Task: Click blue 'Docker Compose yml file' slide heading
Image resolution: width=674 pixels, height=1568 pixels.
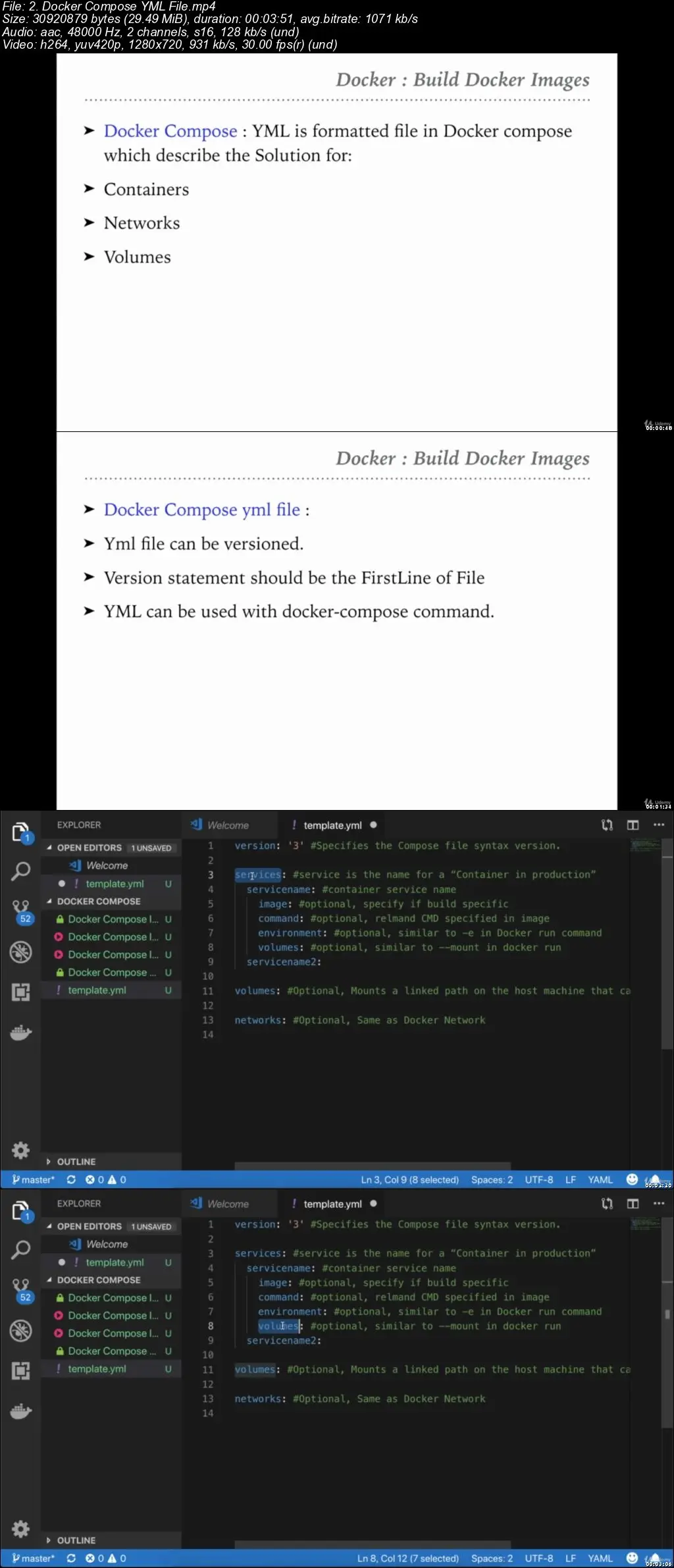Action: pyautogui.click(x=202, y=510)
